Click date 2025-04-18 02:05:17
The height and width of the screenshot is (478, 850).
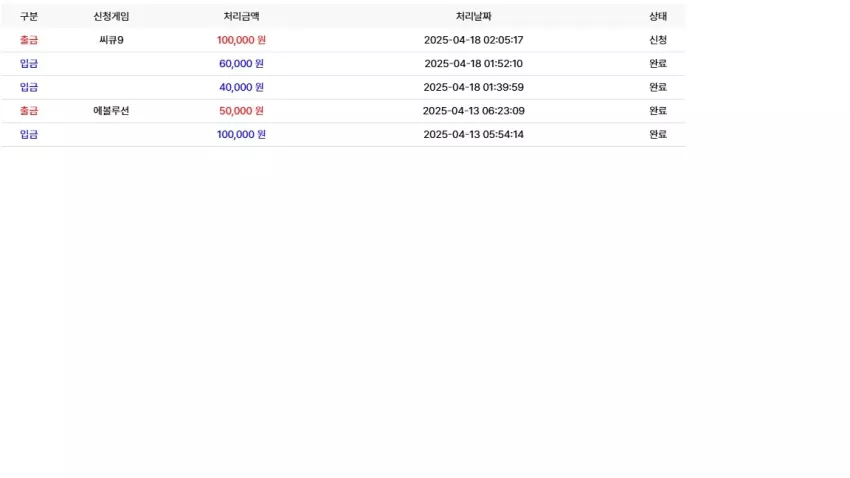click(473, 40)
